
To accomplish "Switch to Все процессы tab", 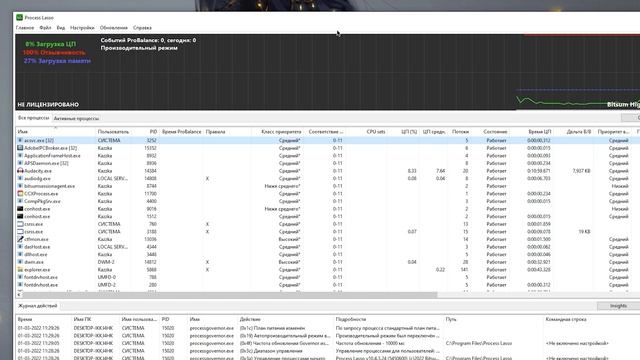I will (x=33, y=118).
